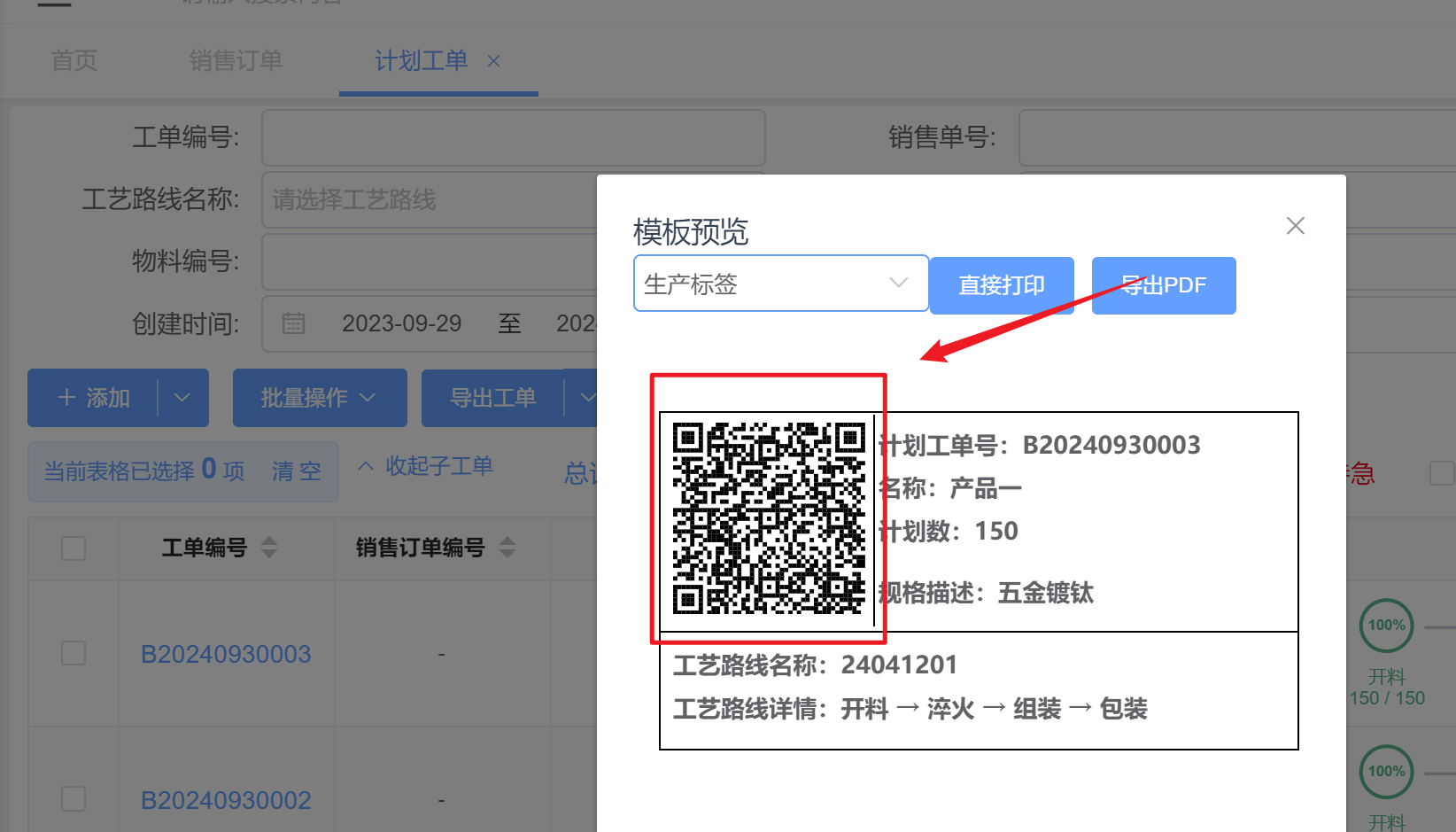
Task: Click the 工艺路线详情 process route text
Action: 910,709
